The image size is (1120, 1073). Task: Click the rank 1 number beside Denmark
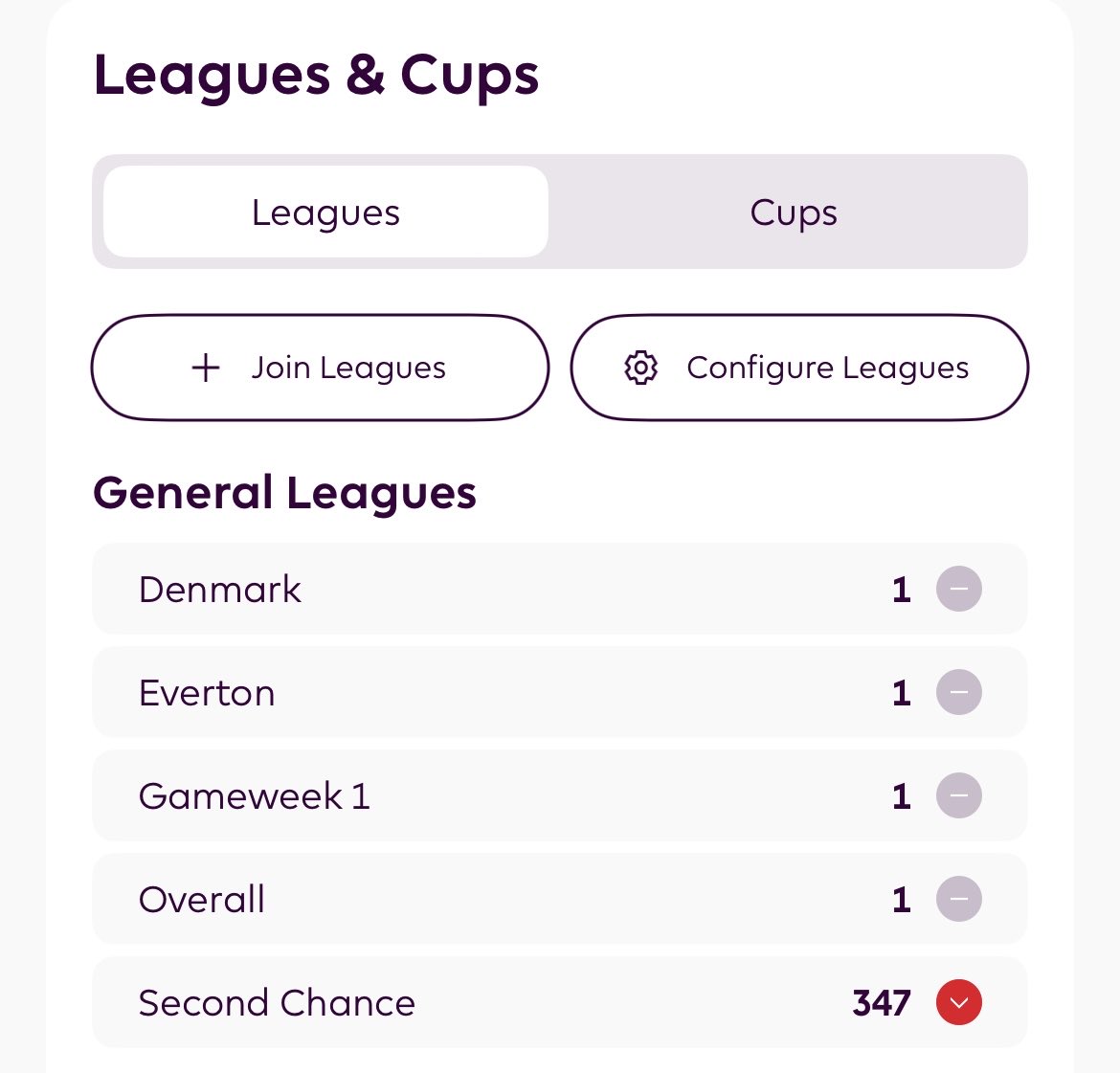pos(902,590)
